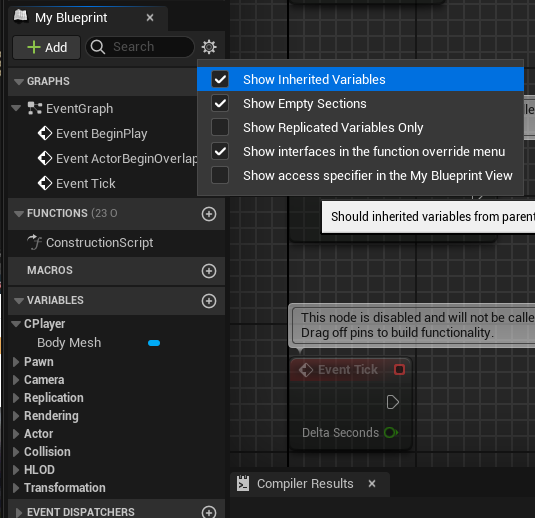
Task: Expand the Pawn variable category
Action: 16,362
